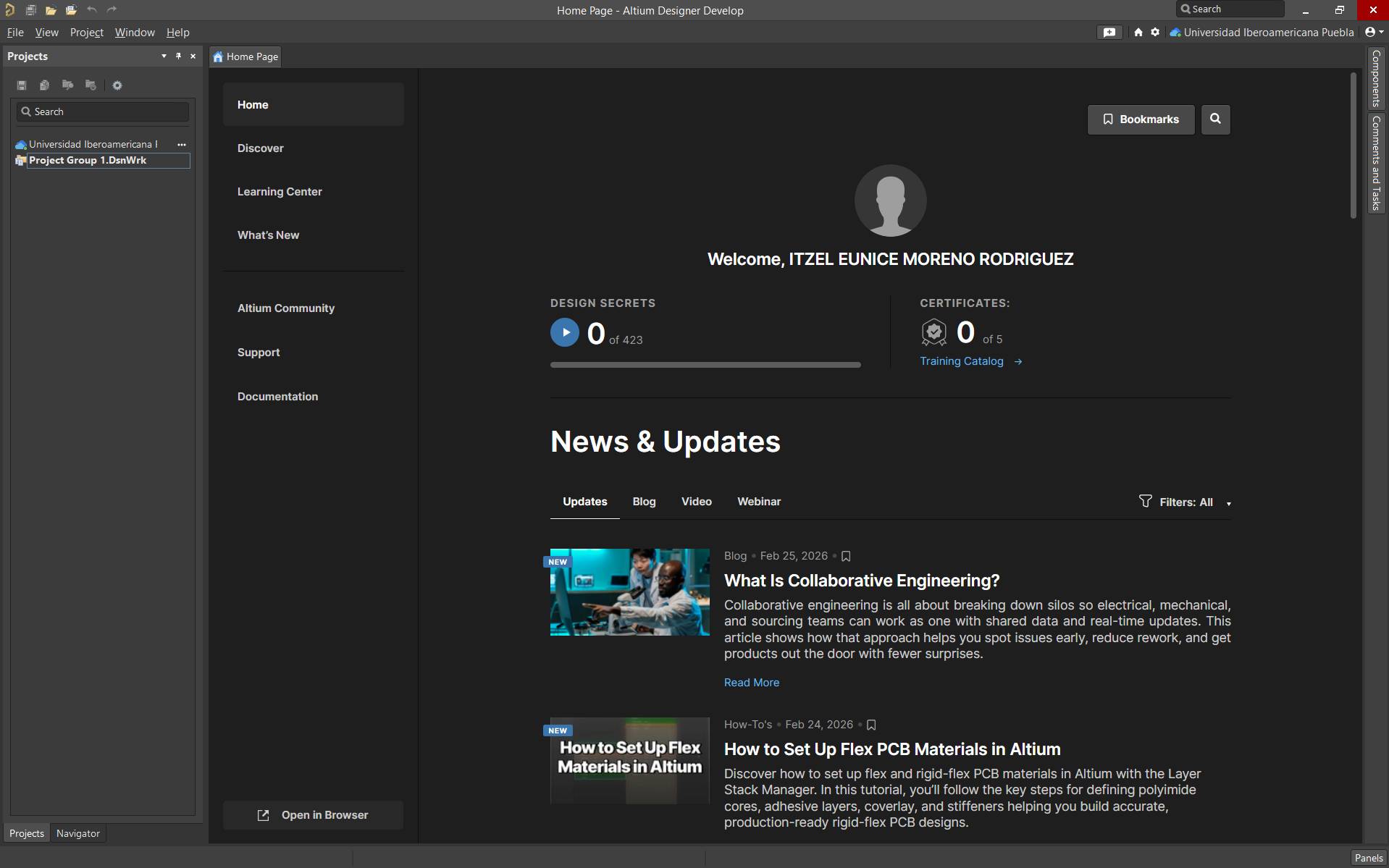
Task: Open the Documentation link
Action: point(277,397)
